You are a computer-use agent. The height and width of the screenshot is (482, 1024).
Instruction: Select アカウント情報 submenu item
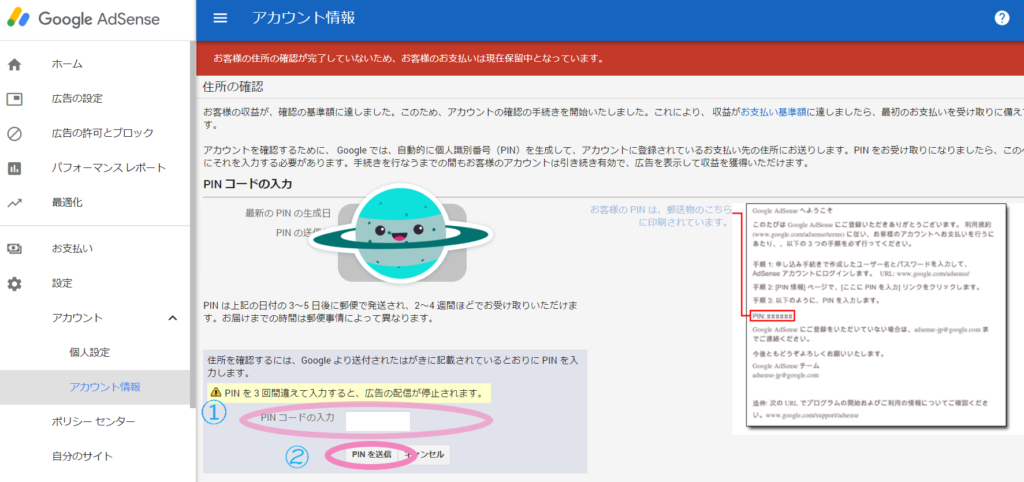[x=105, y=387]
